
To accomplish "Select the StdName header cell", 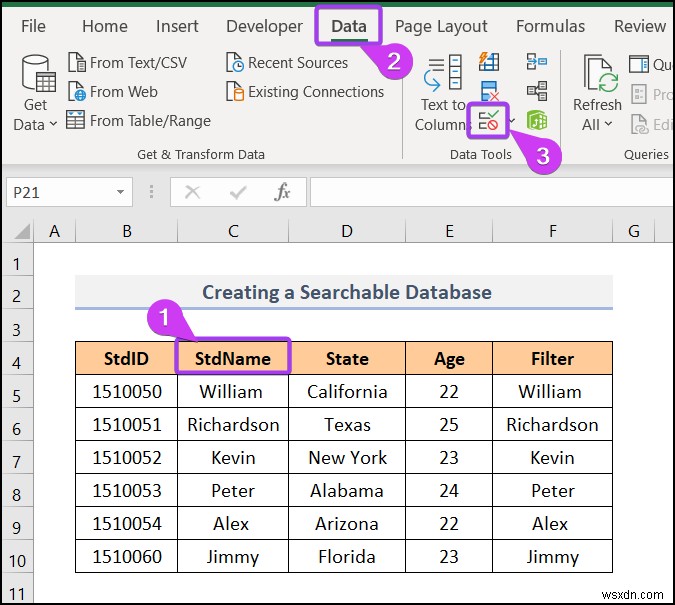I will tap(233, 358).
